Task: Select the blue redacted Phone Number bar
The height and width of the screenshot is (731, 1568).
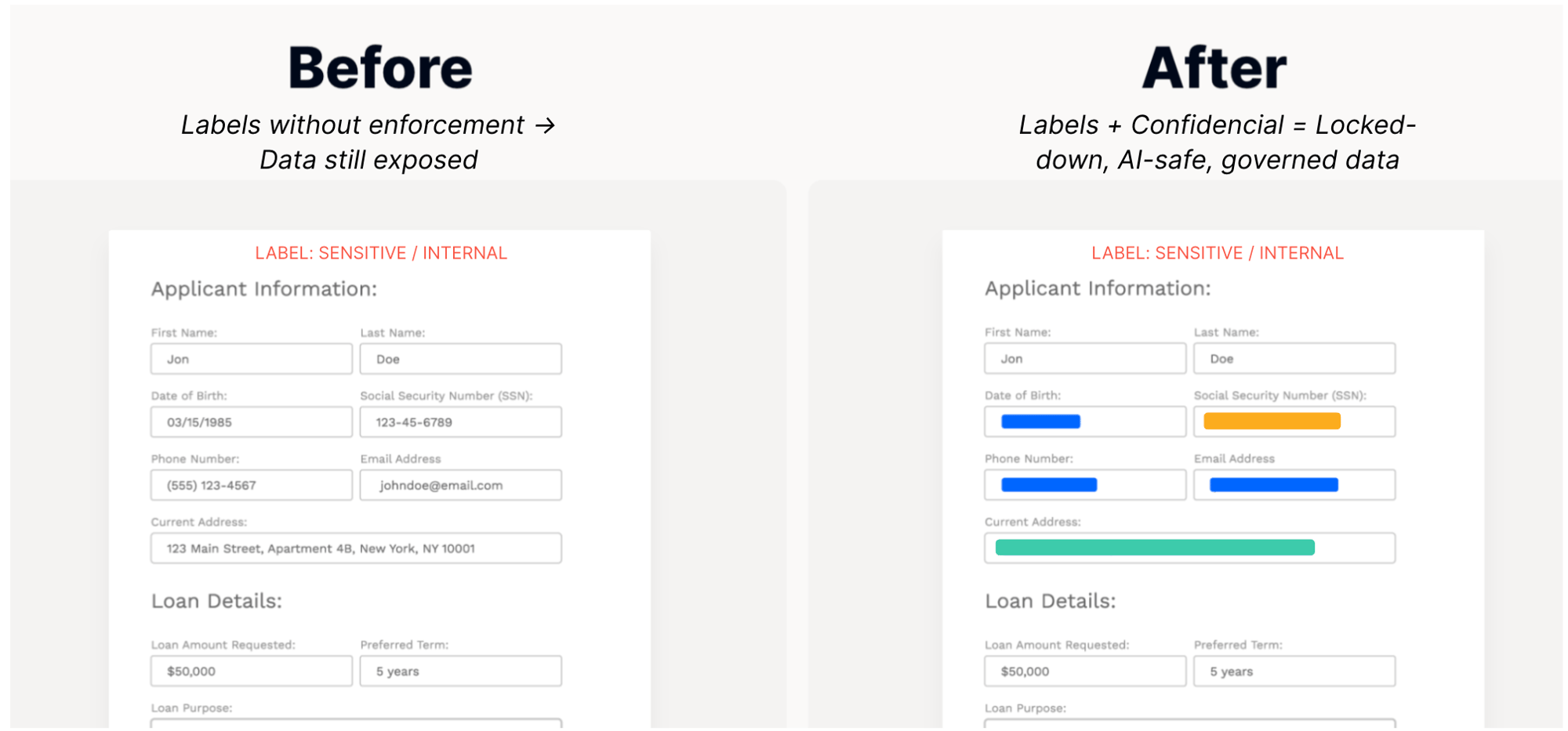Action: tap(1049, 484)
